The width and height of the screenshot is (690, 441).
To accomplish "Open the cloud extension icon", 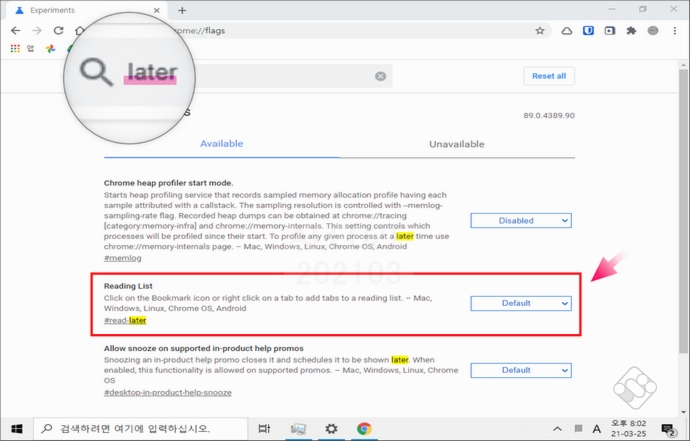I will pyautogui.click(x=567, y=31).
